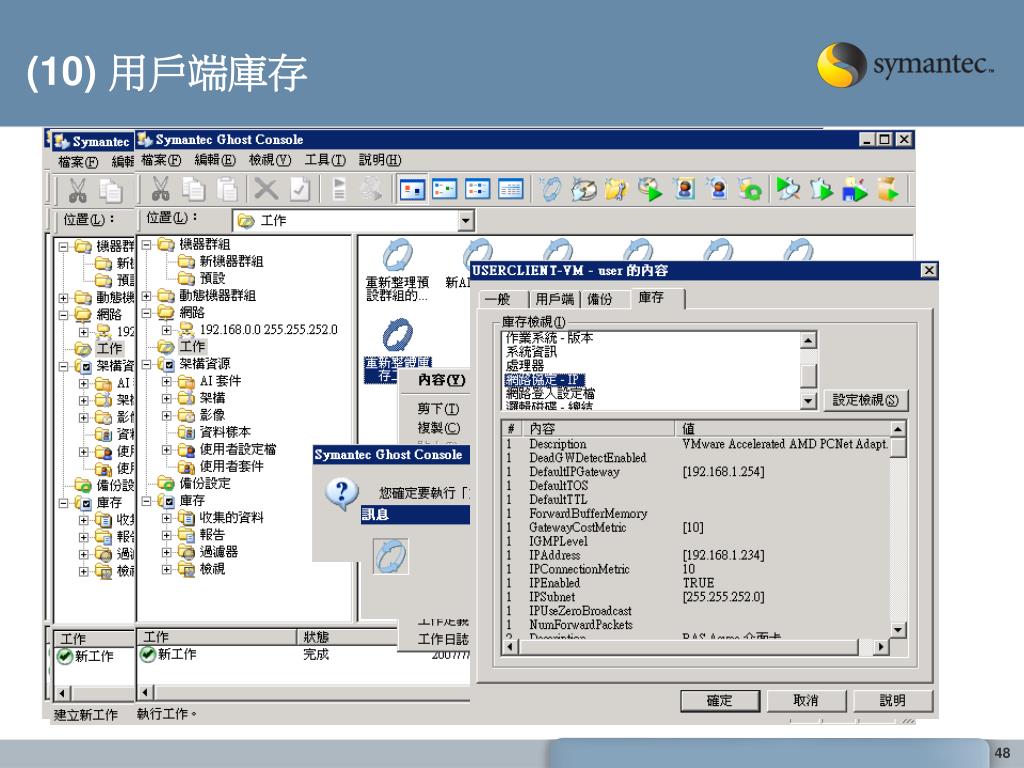Screen dimensions: 1024x768
Task: Click the question mark icon in message dialog
Action: (342, 494)
